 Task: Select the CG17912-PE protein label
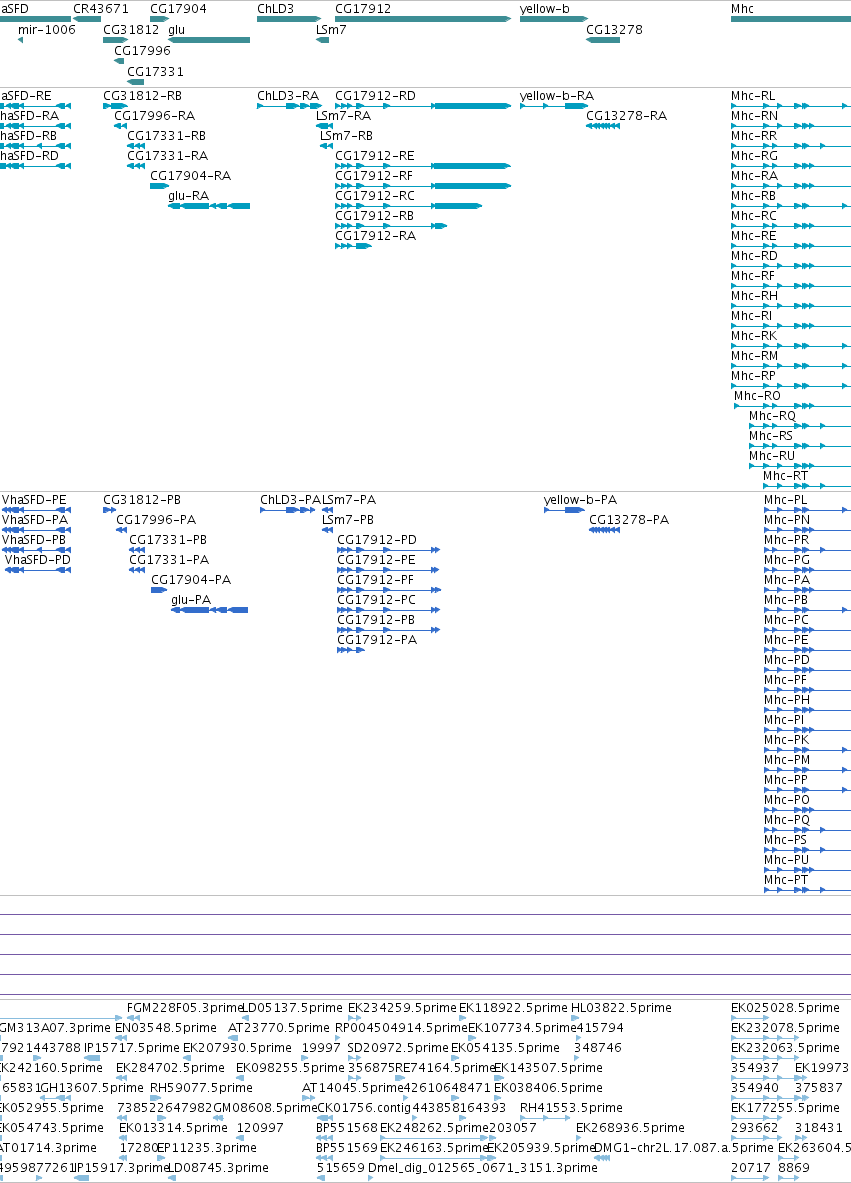click(376, 560)
